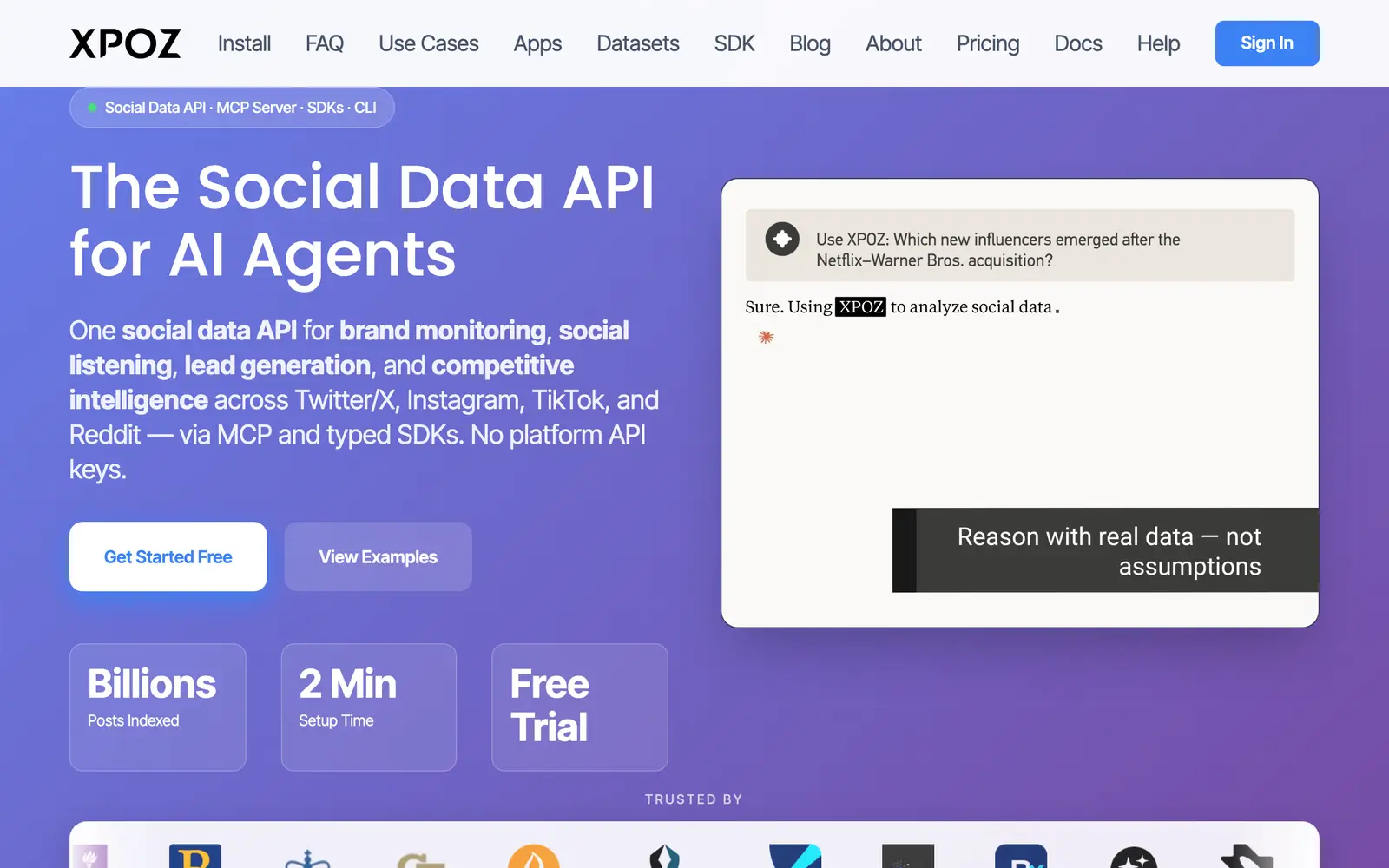Click the XPOZ logo in the header

pyautogui.click(x=125, y=43)
